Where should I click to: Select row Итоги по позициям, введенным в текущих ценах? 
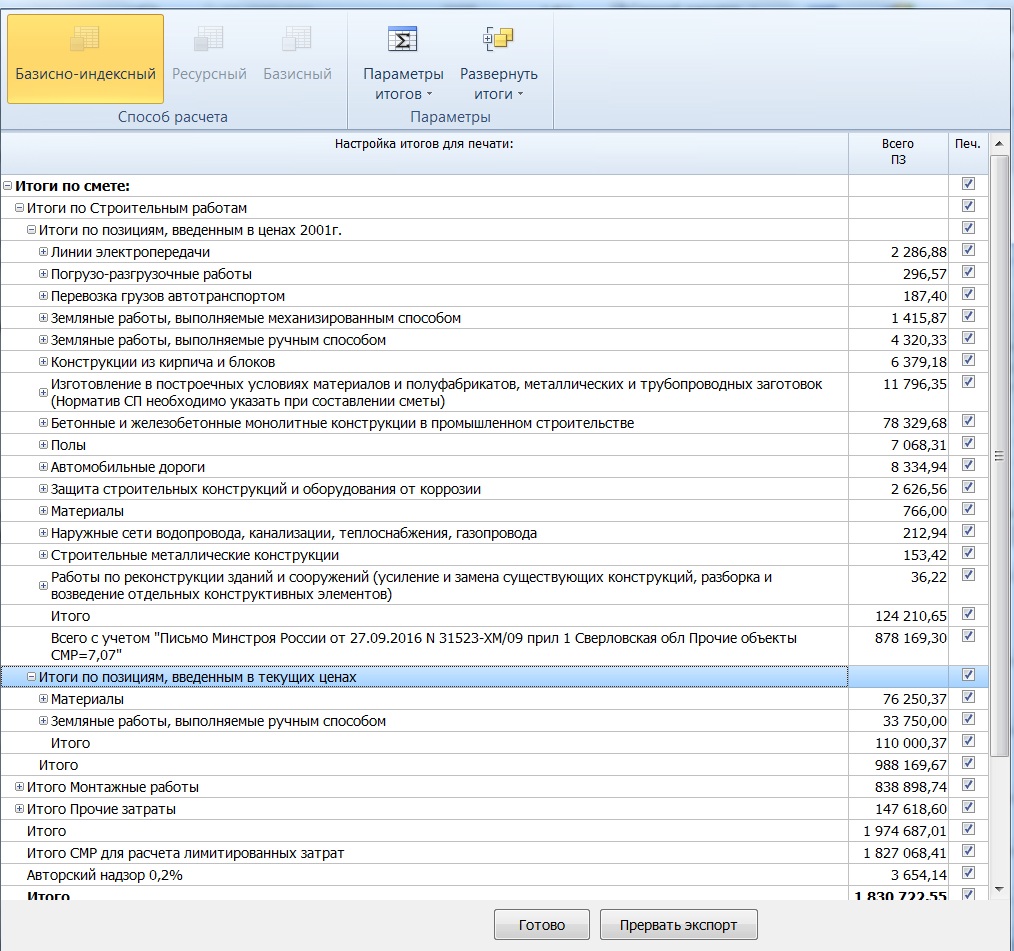(198, 677)
